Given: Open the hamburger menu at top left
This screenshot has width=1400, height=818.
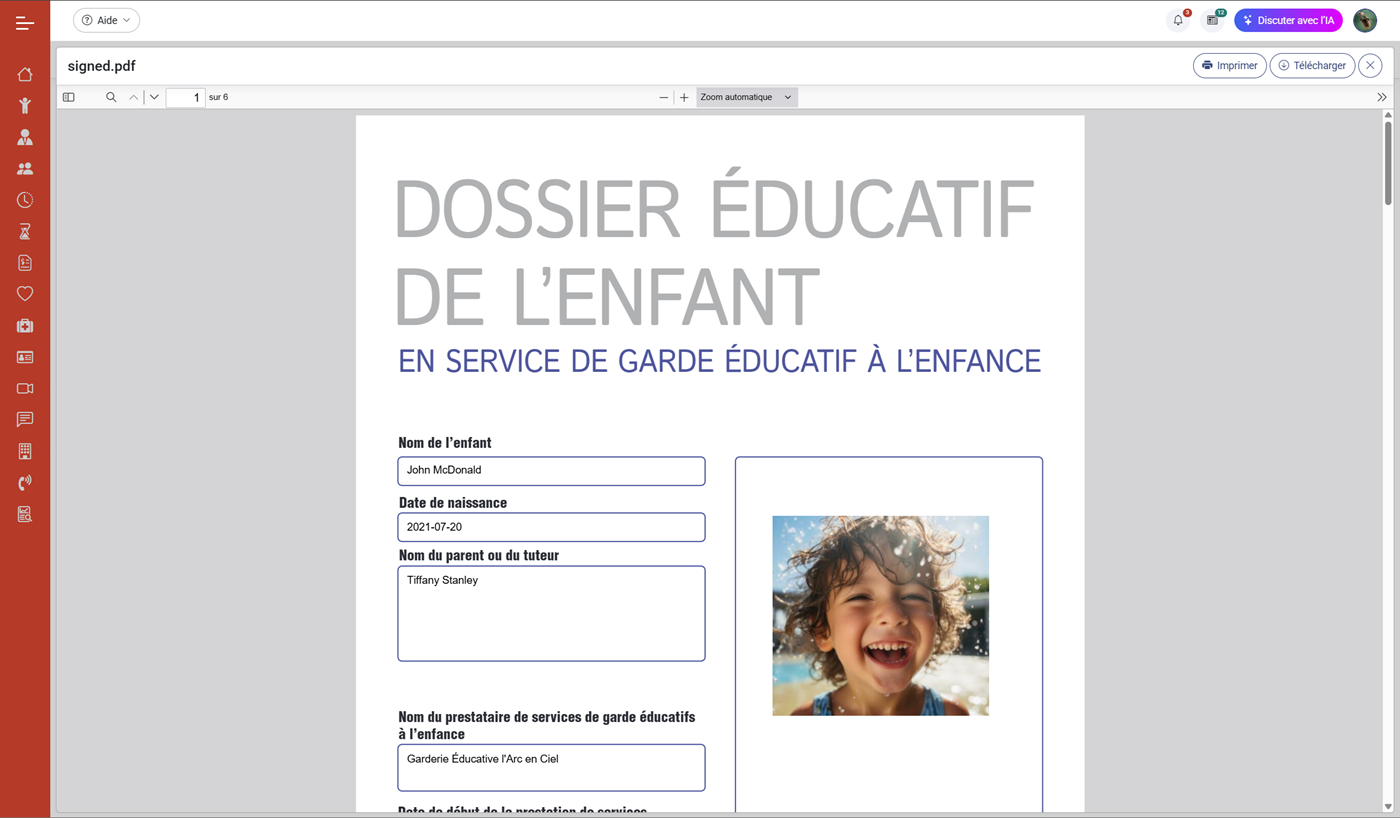Looking at the screenshot, I should (x=25, y=21).
